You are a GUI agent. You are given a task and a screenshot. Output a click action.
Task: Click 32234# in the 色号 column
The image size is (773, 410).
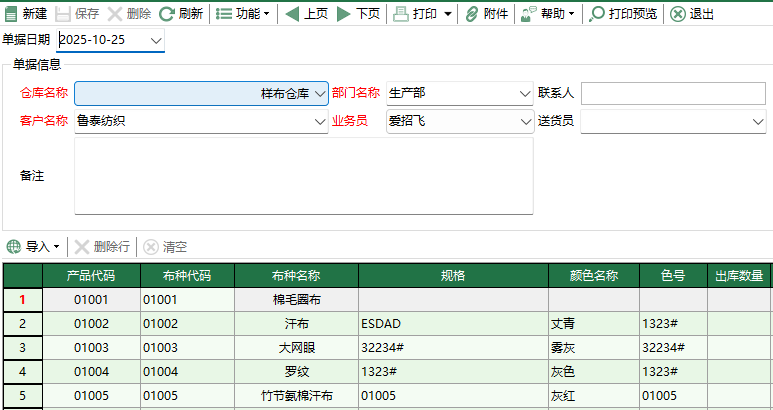(x=673, y=348)
